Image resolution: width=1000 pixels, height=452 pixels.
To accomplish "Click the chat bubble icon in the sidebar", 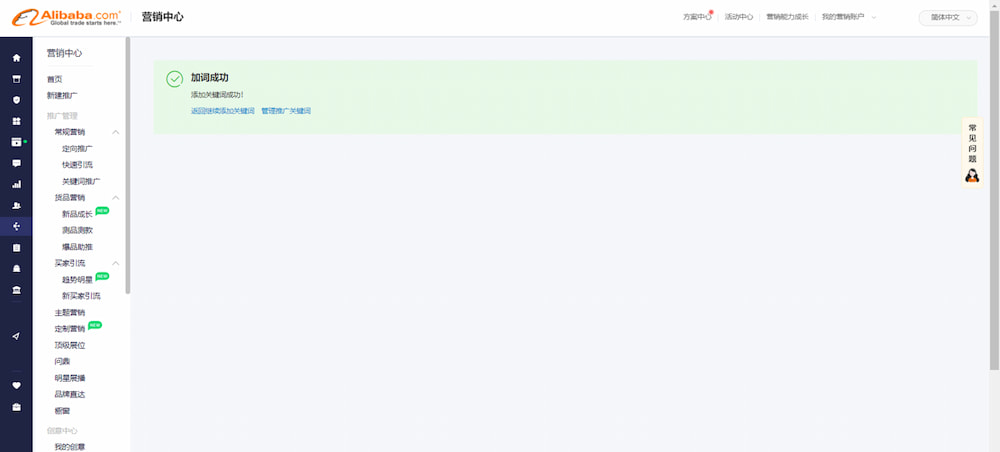I will [x=16, y=163].
